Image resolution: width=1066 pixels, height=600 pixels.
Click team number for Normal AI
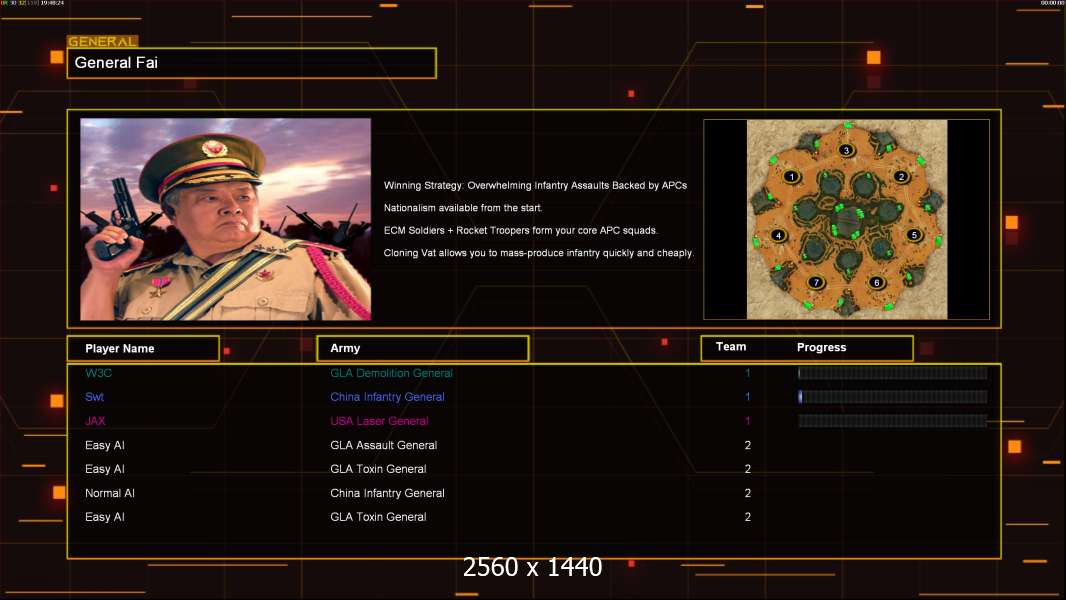coord(748,493)
